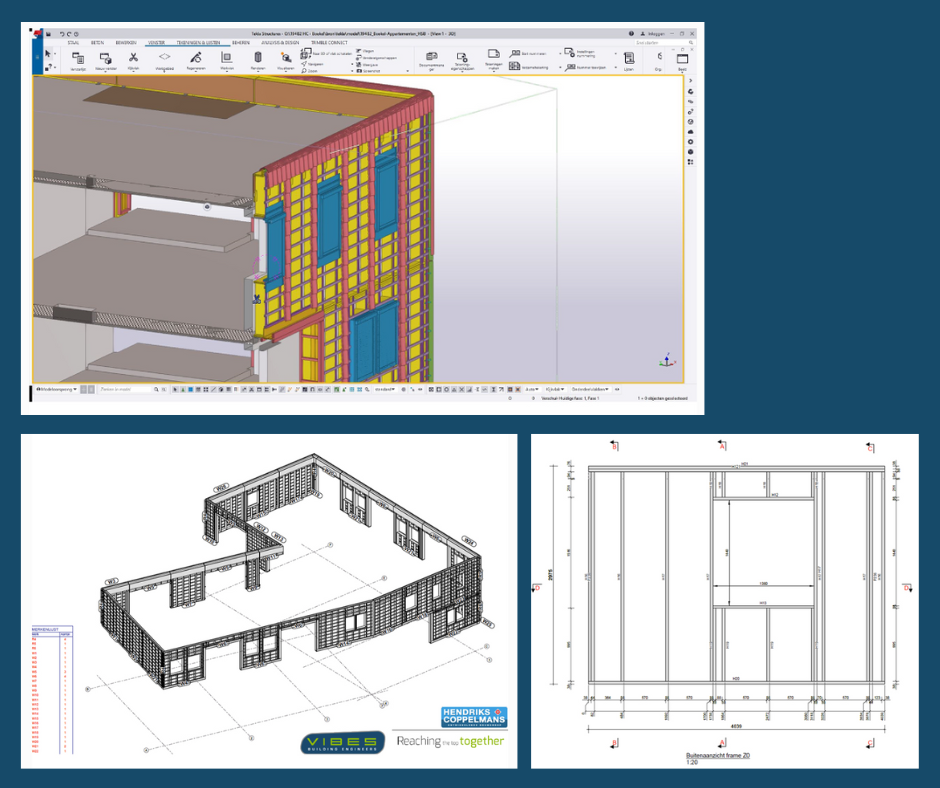Click the undo arrow in title bar
Image resolution: width=940 pixels, height=788 pixels.
[x=63, y=33]
